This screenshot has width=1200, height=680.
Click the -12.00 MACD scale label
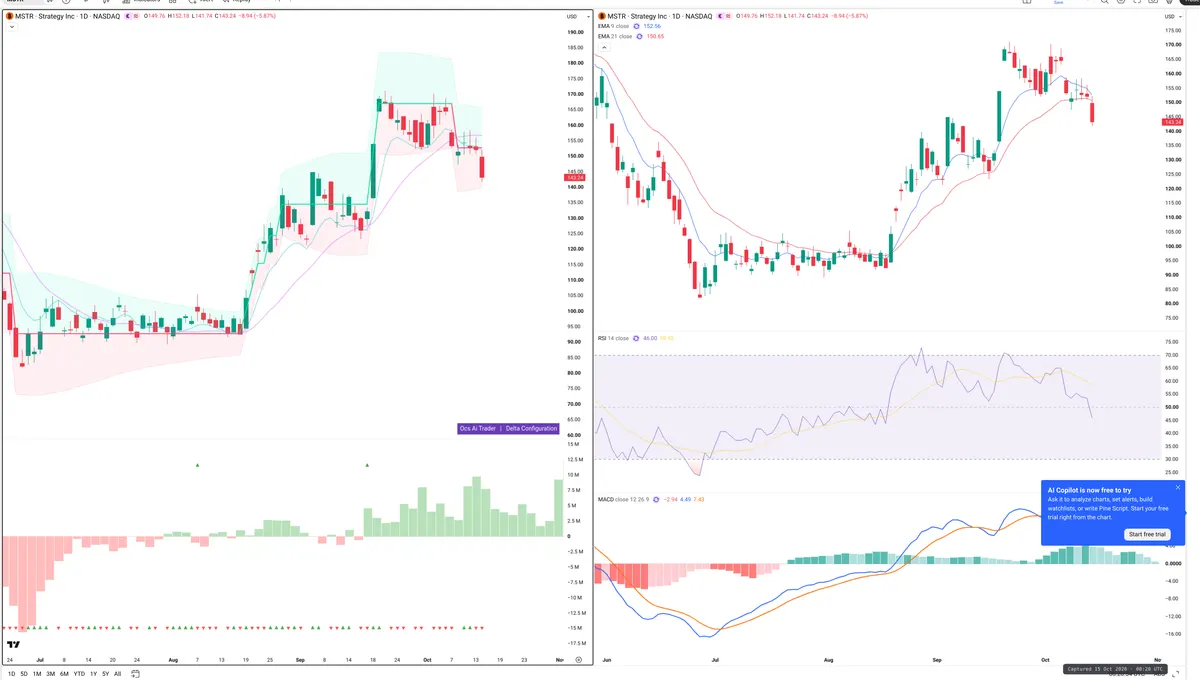[1171, 617]
